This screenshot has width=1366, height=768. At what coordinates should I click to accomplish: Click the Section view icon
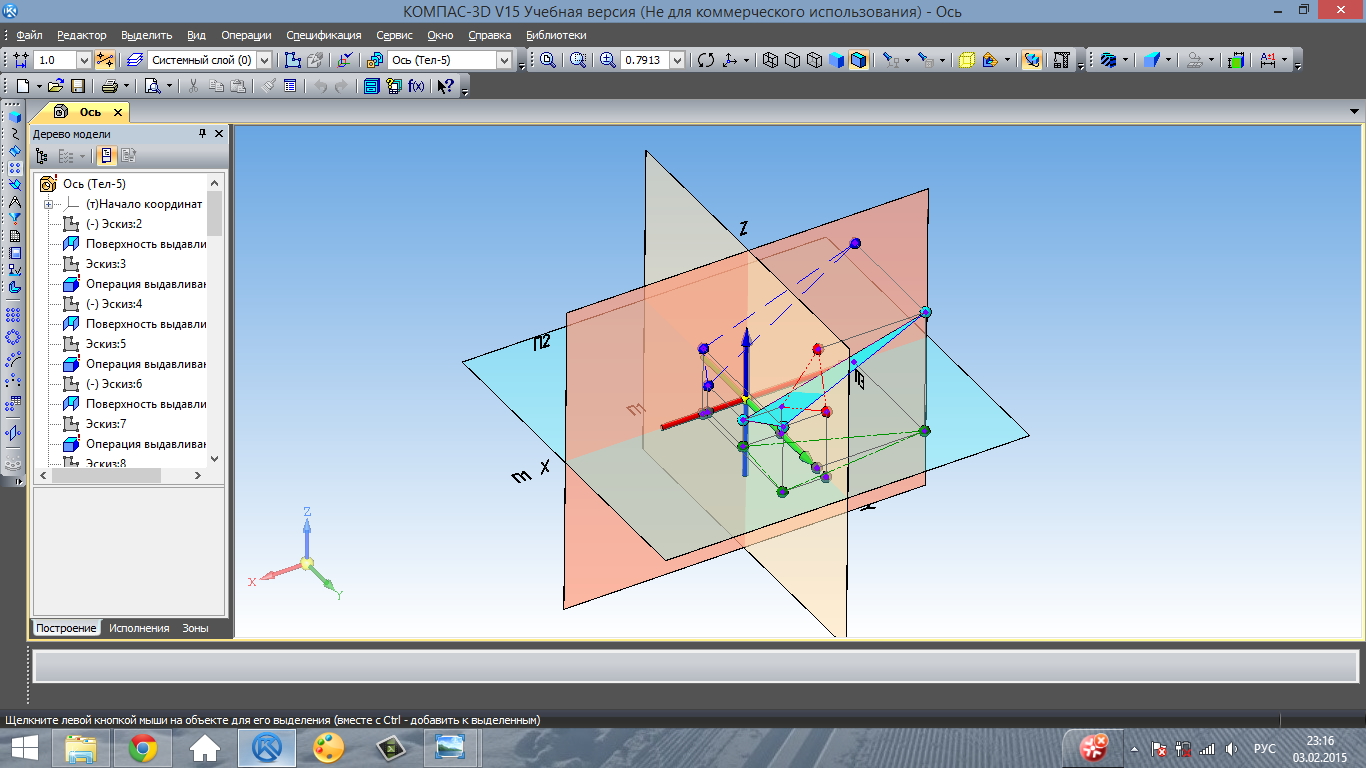pyautogui.click(x=990, y=60)
